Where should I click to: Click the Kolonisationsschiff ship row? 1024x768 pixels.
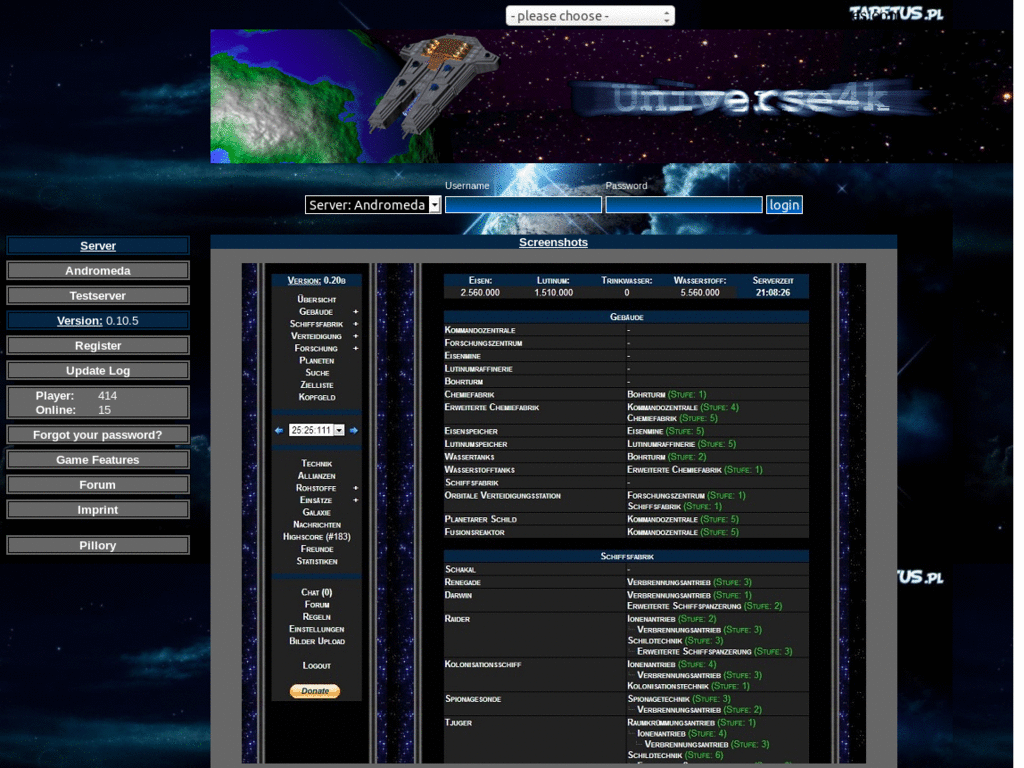[x=626, y=675]
